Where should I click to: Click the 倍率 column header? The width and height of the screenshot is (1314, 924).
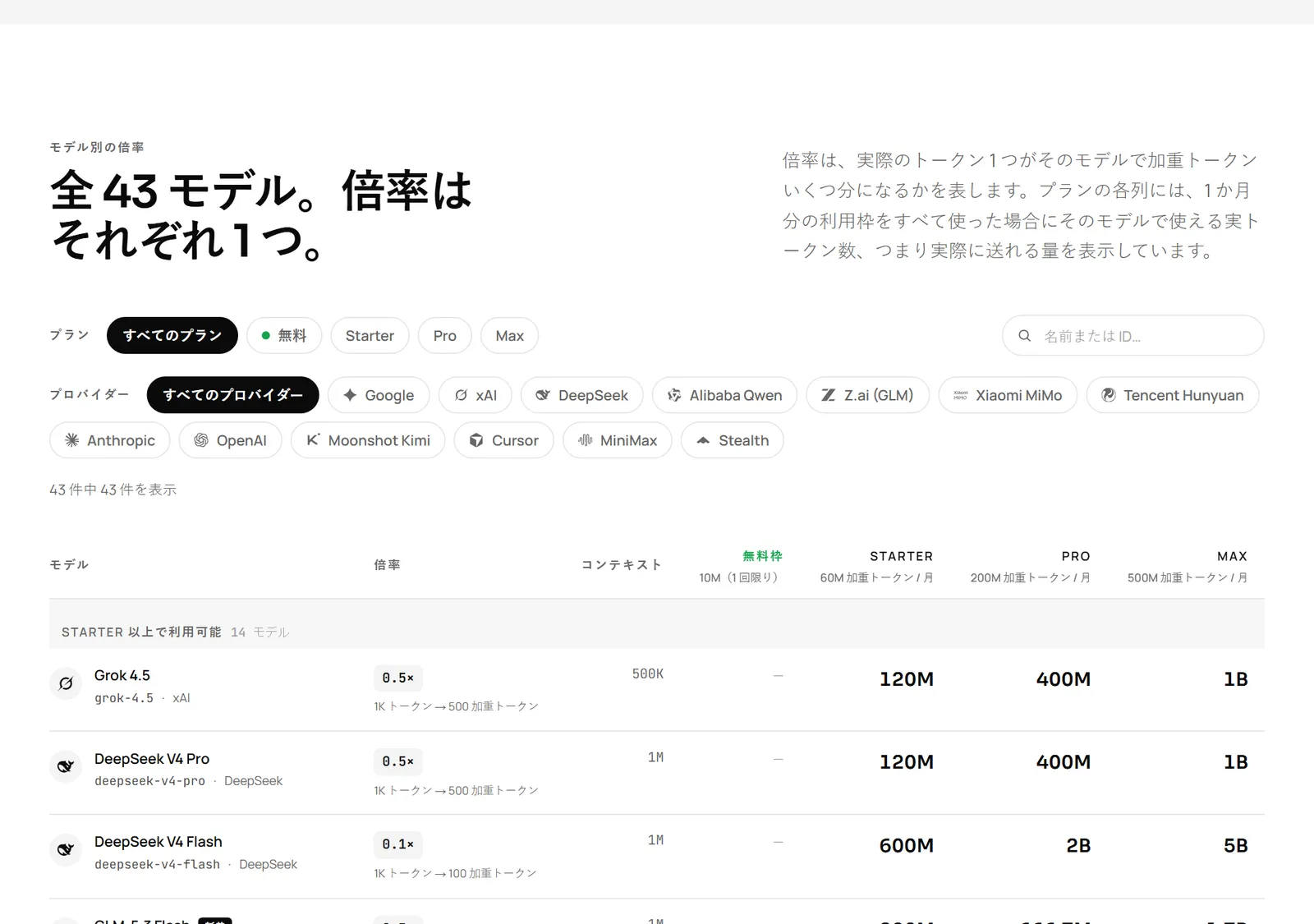387,565
